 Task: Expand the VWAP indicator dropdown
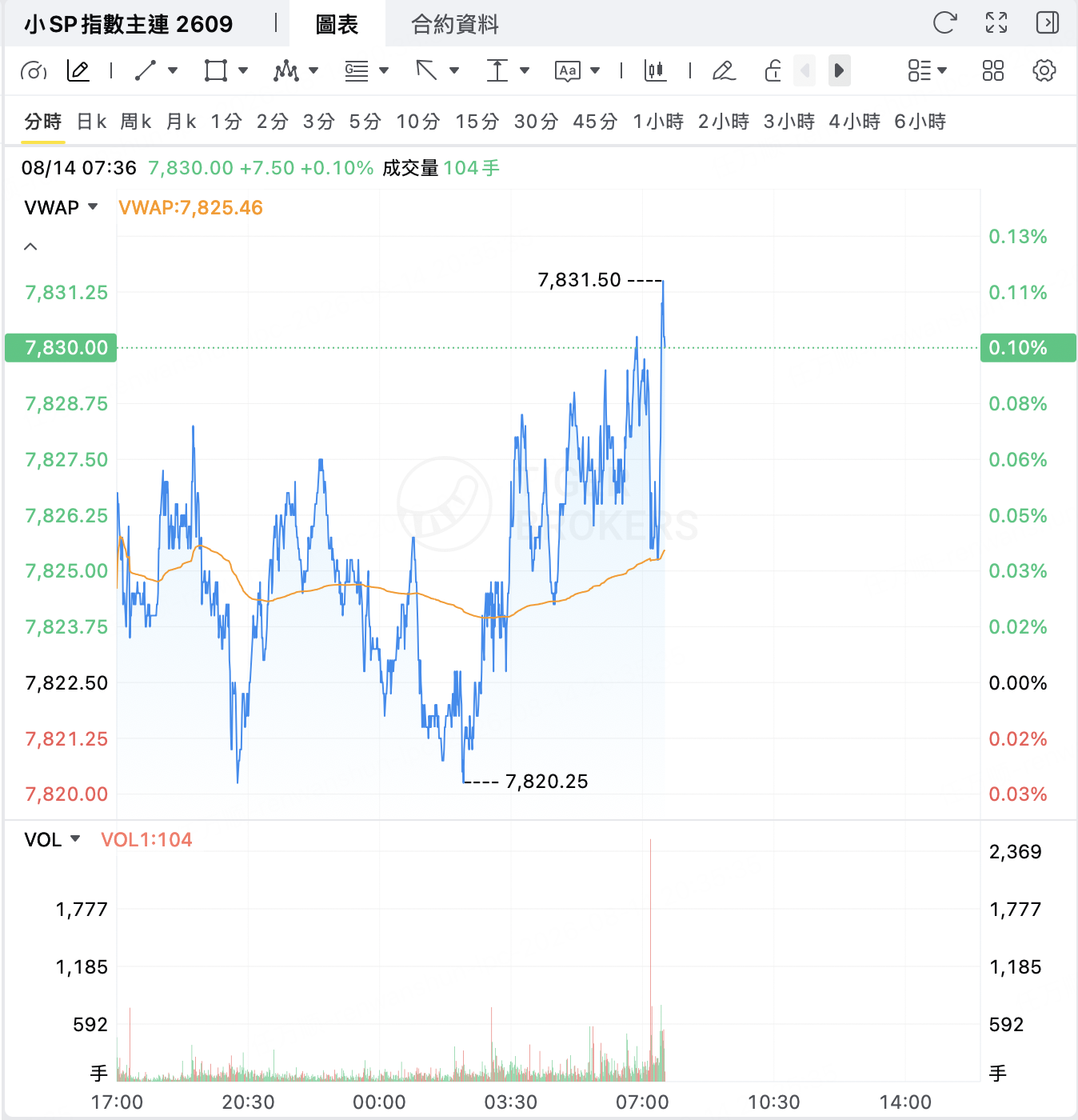93,206
